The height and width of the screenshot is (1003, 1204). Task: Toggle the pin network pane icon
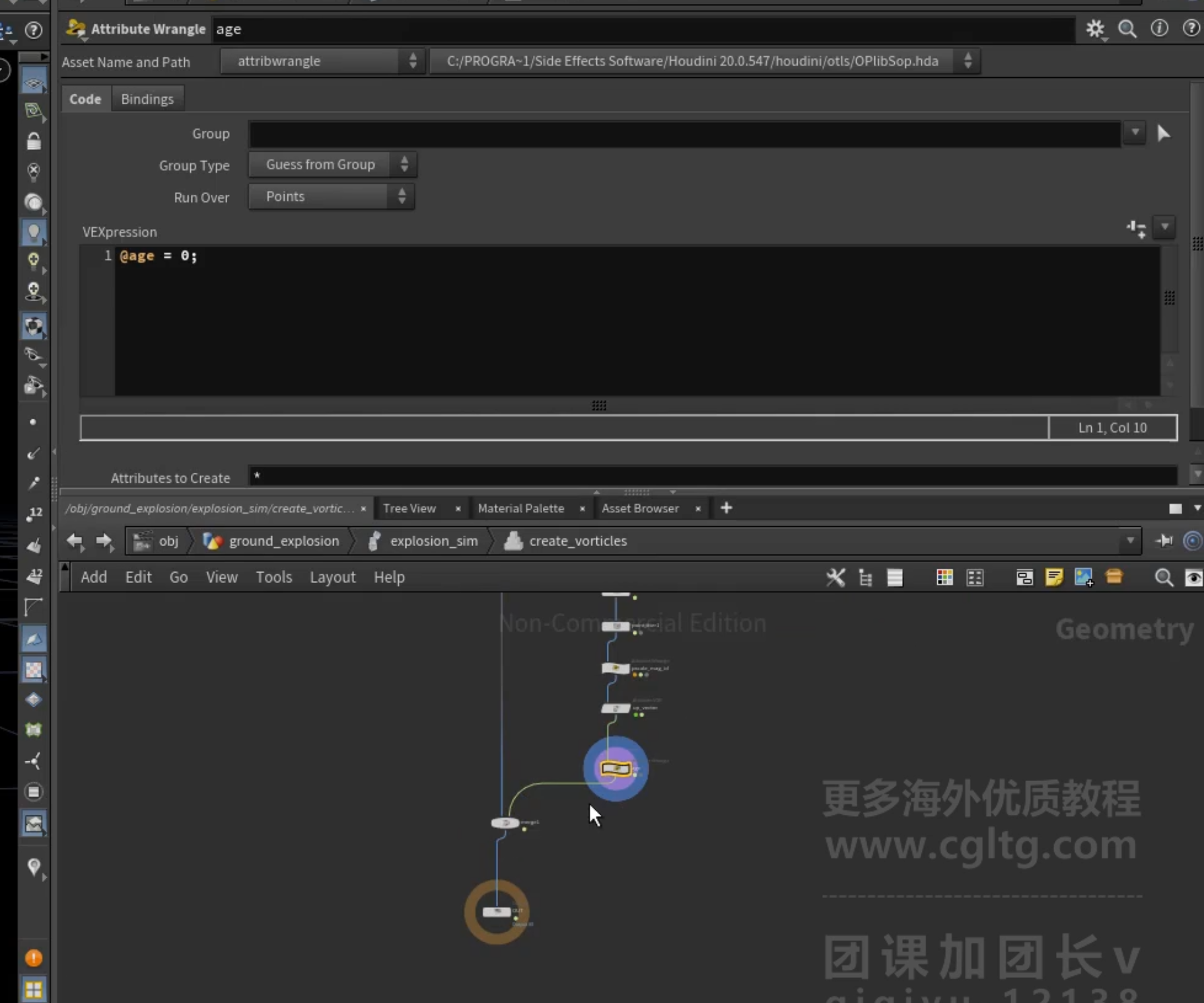1164,541
